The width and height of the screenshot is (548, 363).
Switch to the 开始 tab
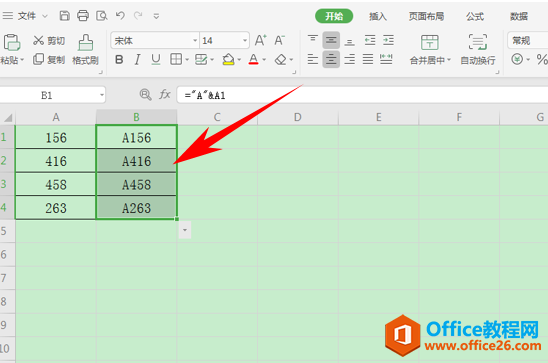pyautogui.click(x=334, y=16)
